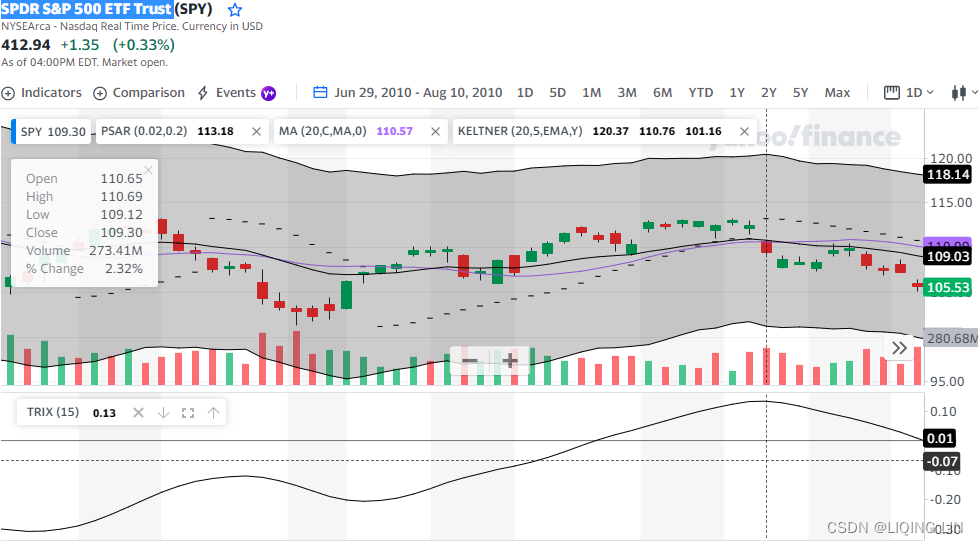Remove the PSAR indicator
Viewport: 978px width, 545px height.
(256, 132)
